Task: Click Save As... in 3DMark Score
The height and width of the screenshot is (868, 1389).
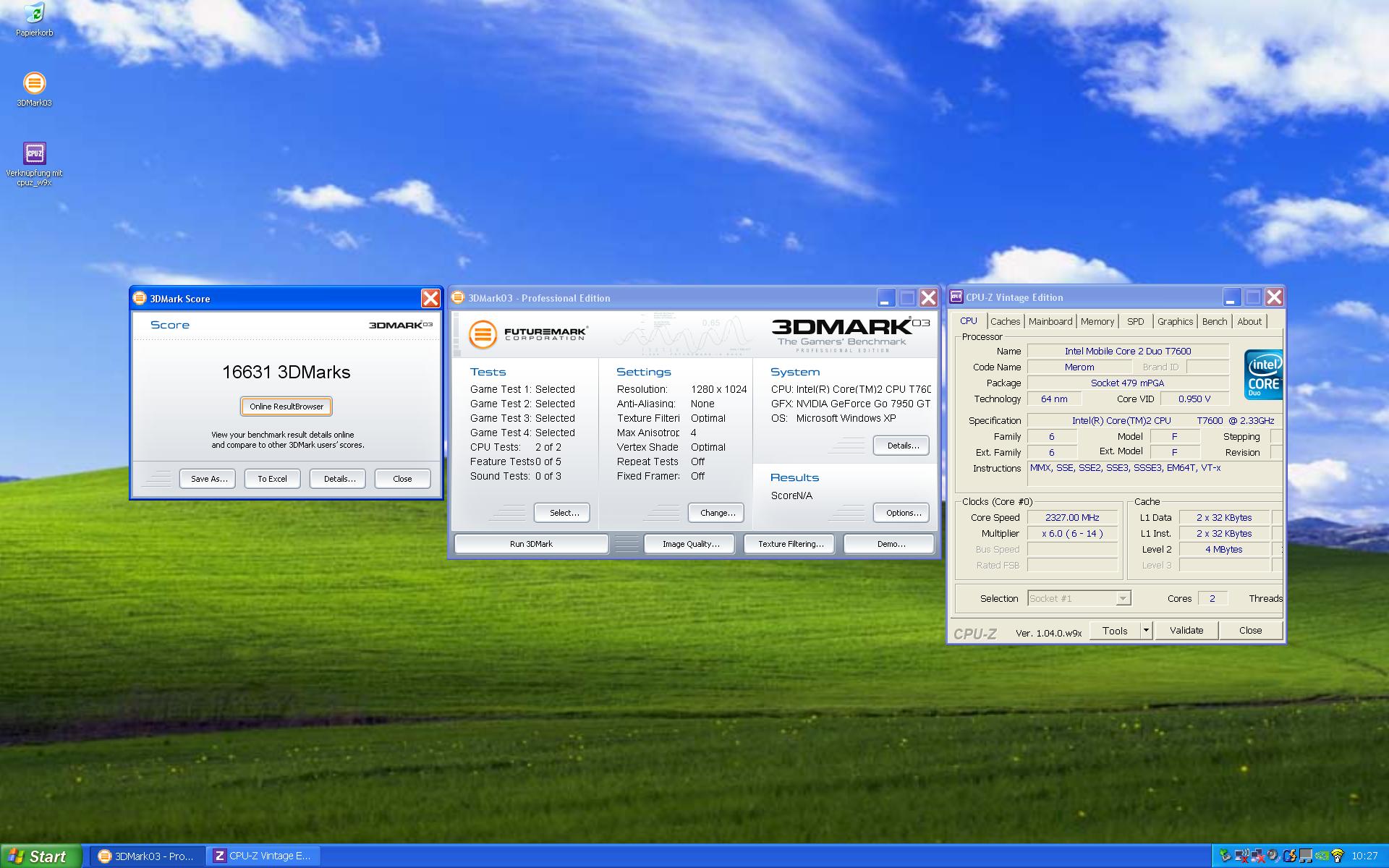Action: click(208, 479)
